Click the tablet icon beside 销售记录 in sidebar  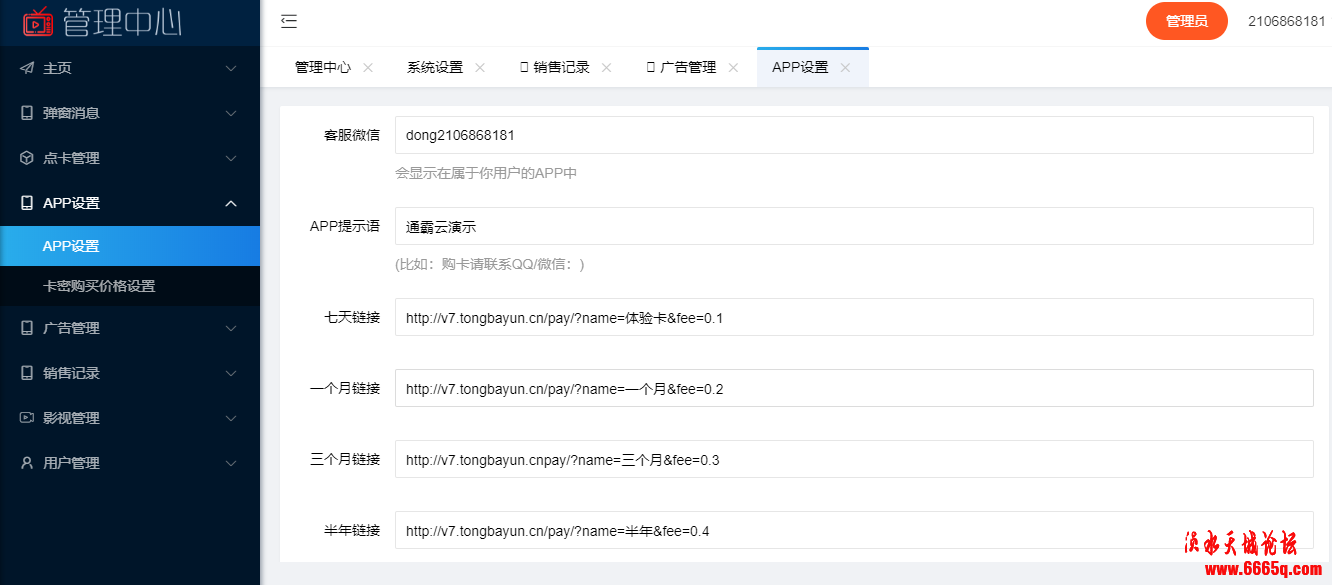(x=27, y=373)
